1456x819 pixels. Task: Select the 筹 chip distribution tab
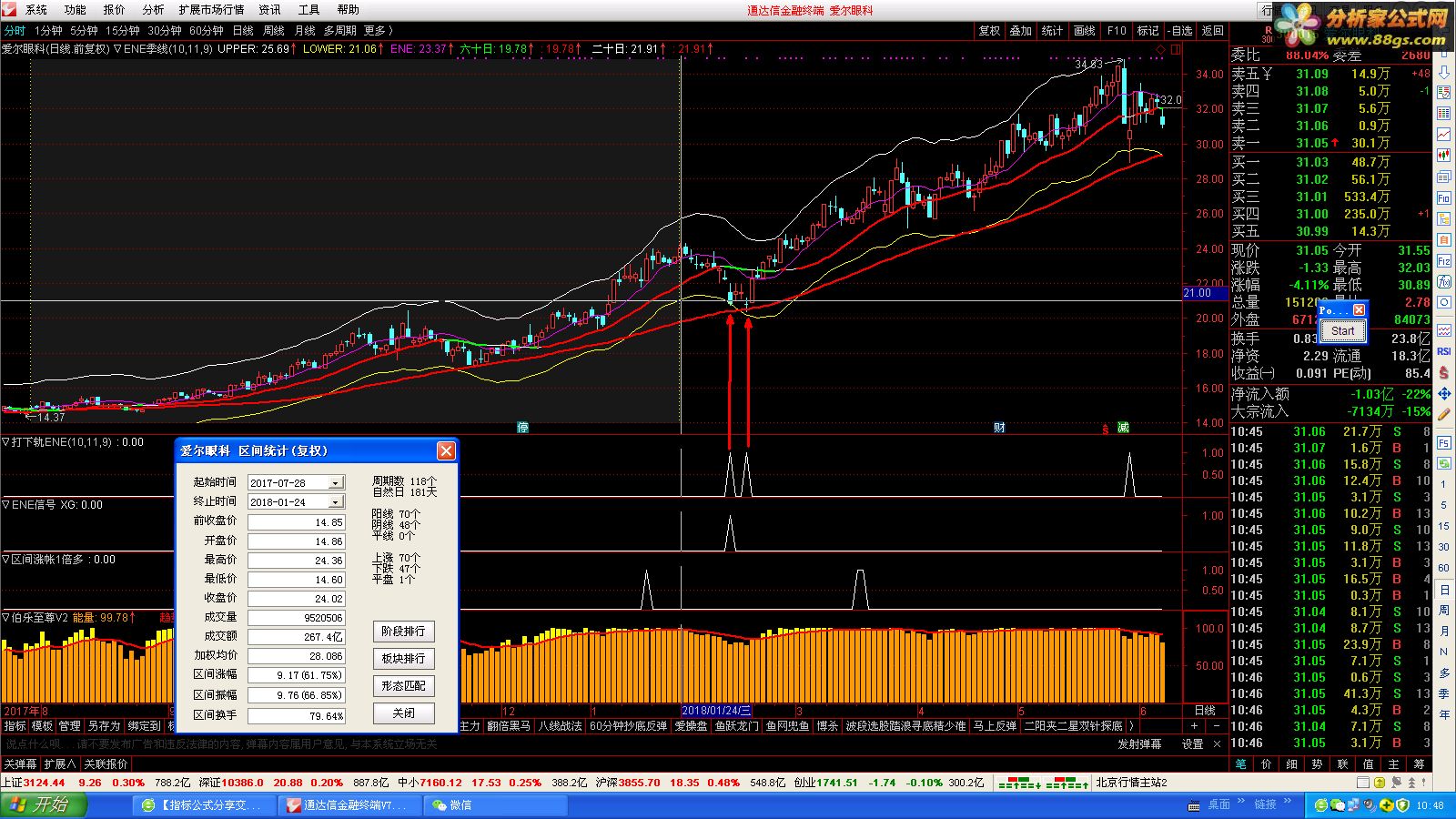[x=1419, y=764]
